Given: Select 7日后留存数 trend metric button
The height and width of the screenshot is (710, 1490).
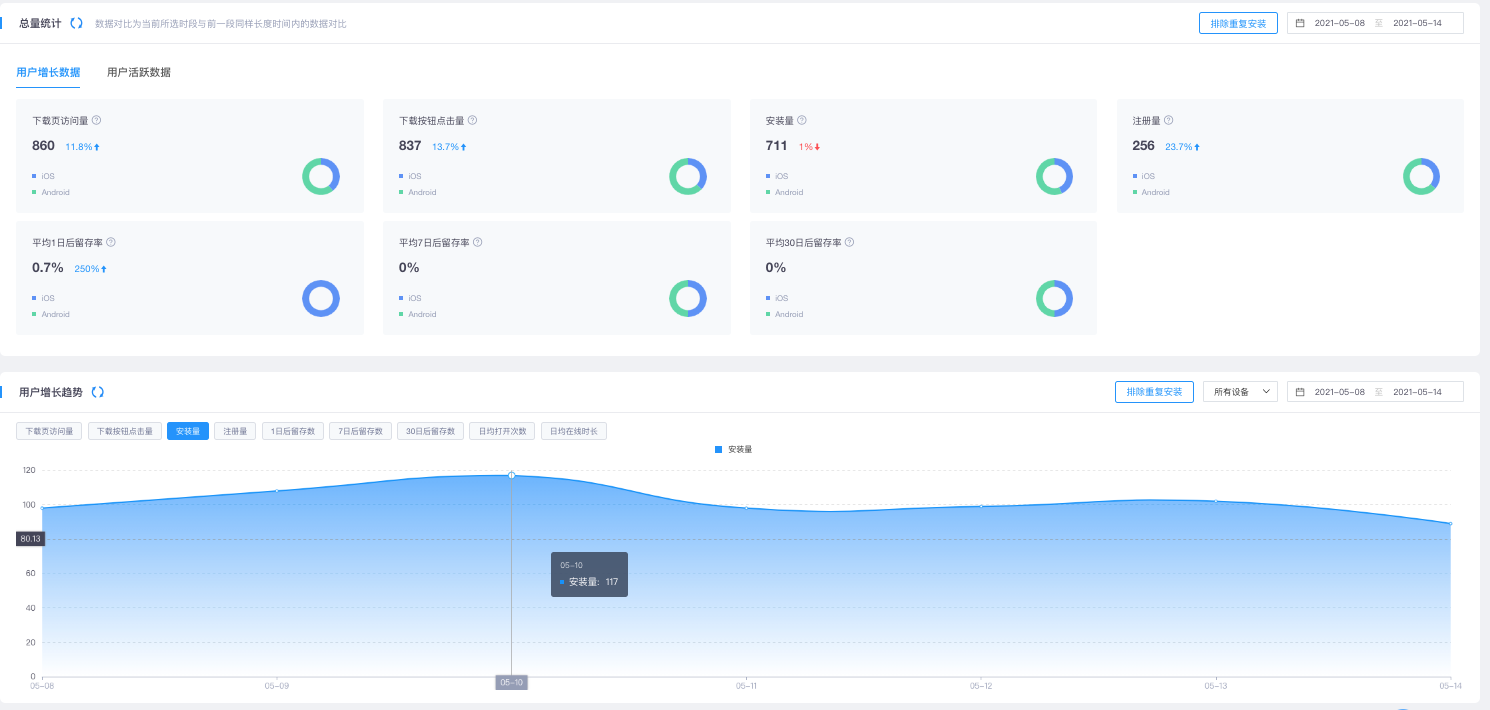Looking at the screenshot, I should click(360, 431).
